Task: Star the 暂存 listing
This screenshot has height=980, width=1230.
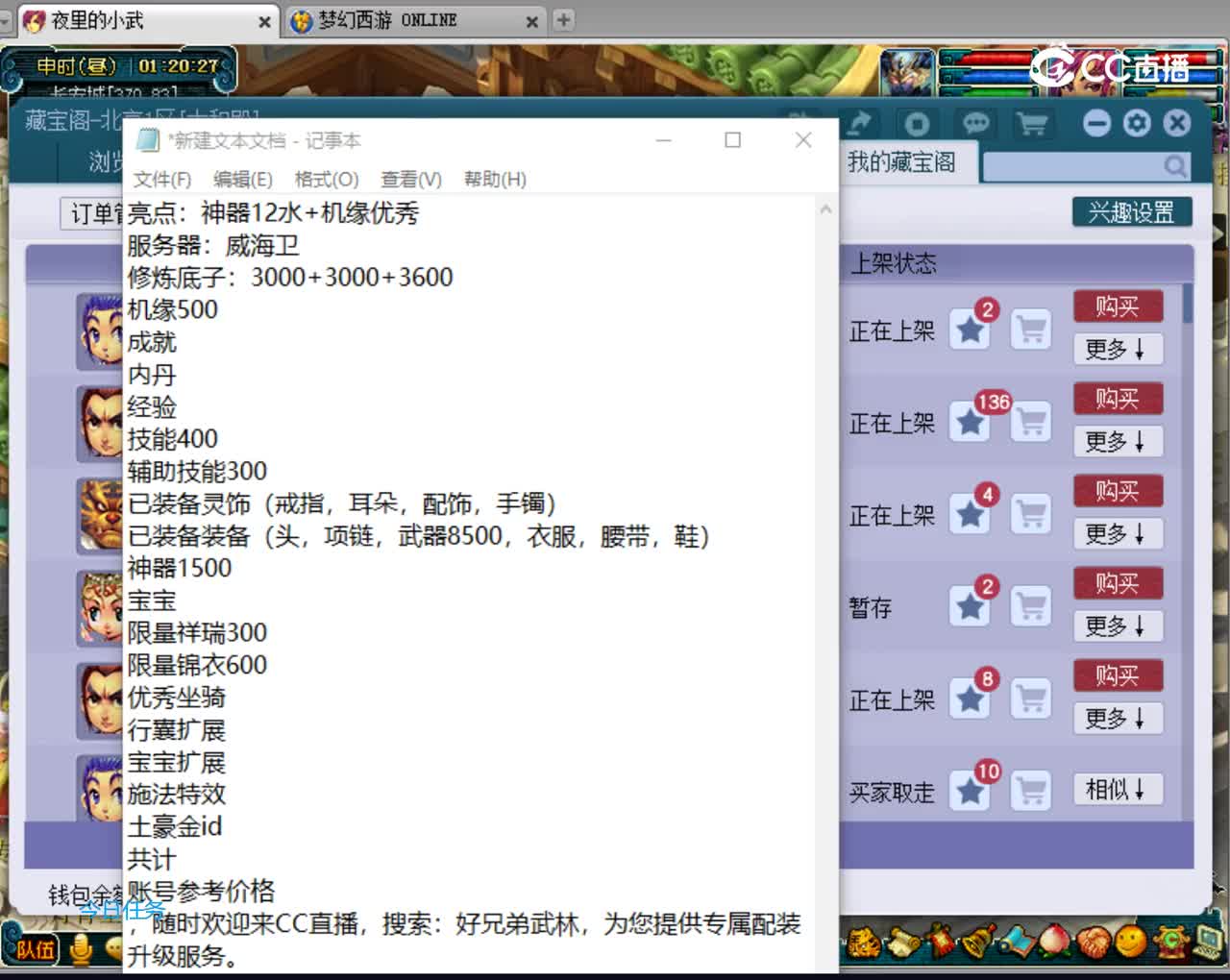Action: pyautogui.click(x=971, y=606)
